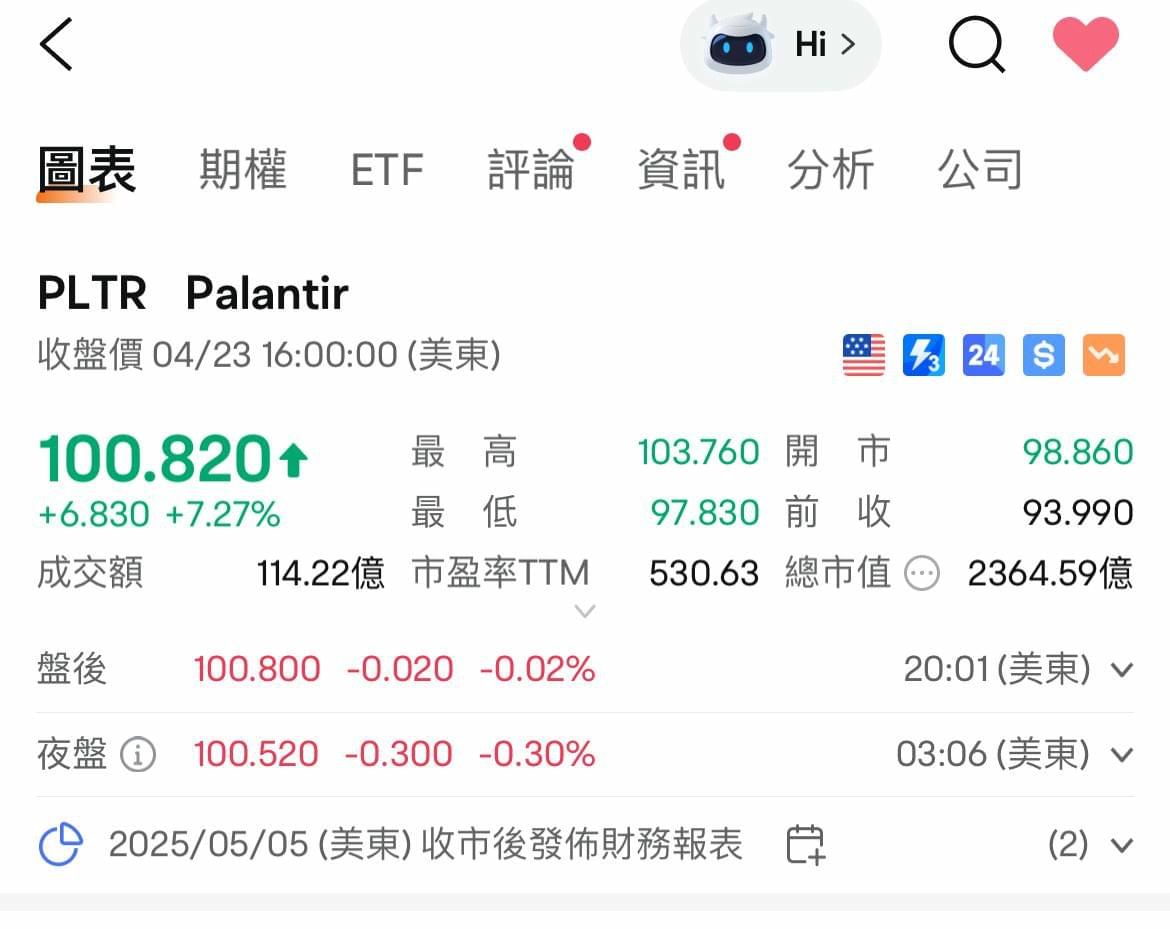Tap the orange downward trend icon
Image resolution: width=1170 pixels, height=929 pixels.
1104,355
